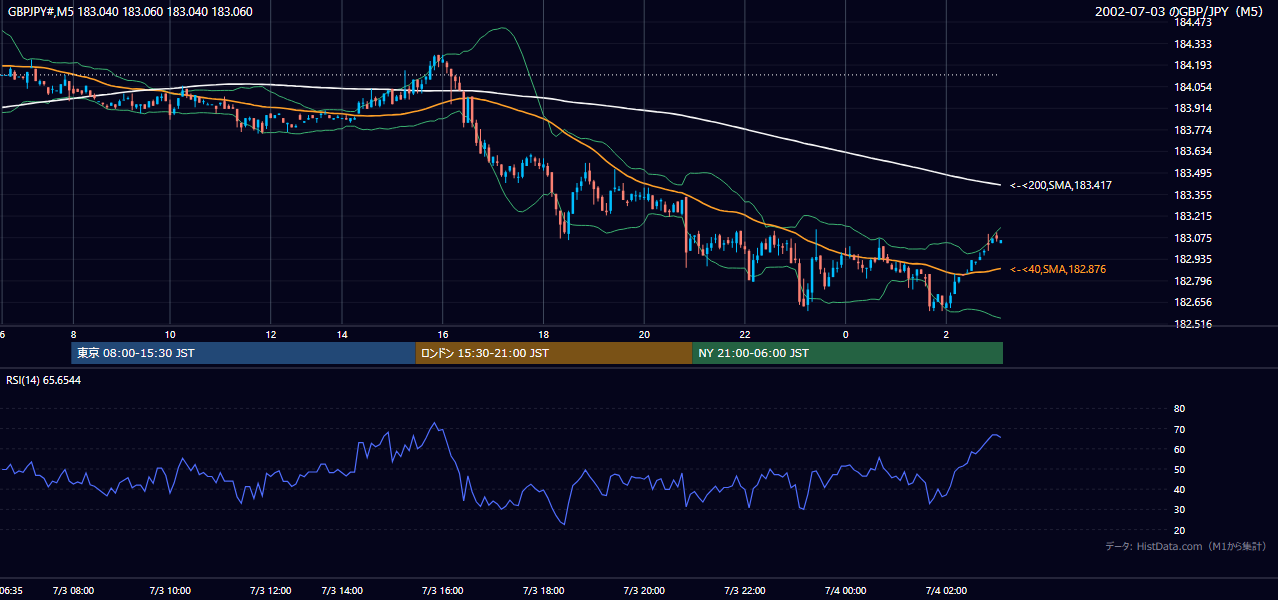This screenshot has width=1278, height=600.
Task: Click the 184.054 price axis label
Action: click(1193, 87)
